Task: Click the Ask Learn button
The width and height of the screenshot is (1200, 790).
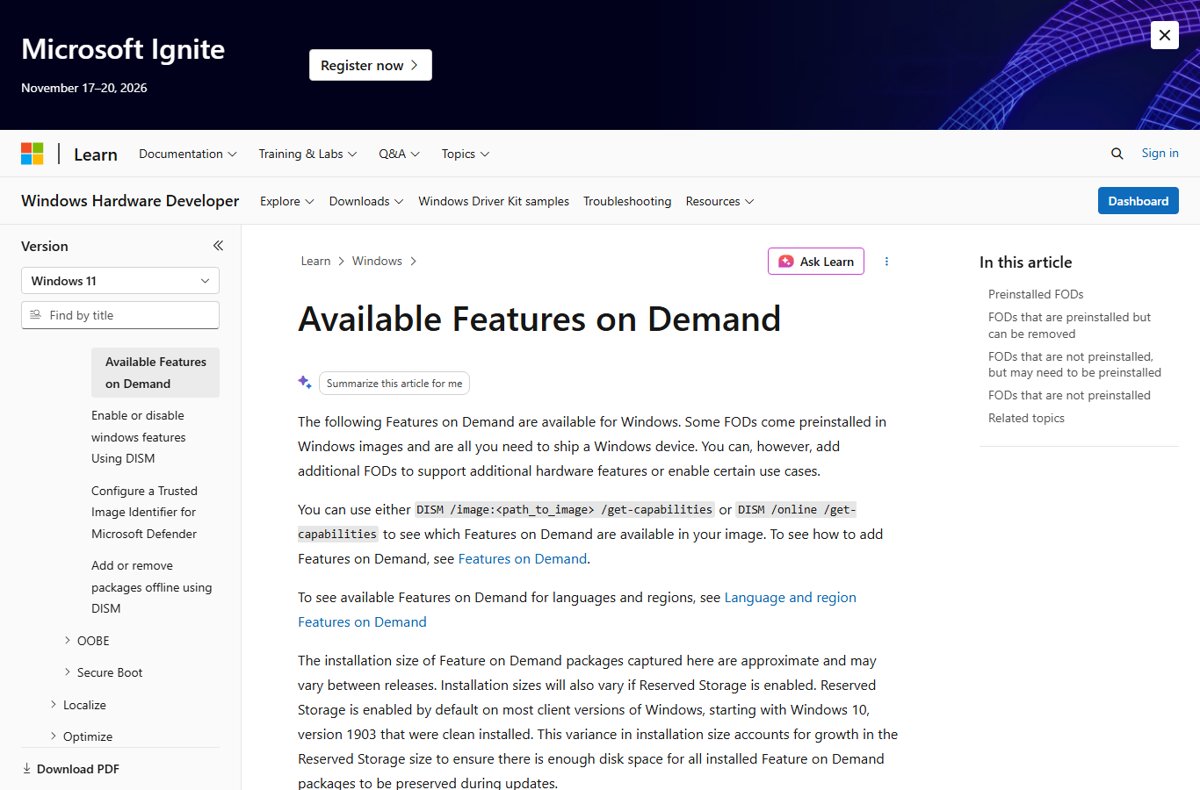Action: coord(816,261)
